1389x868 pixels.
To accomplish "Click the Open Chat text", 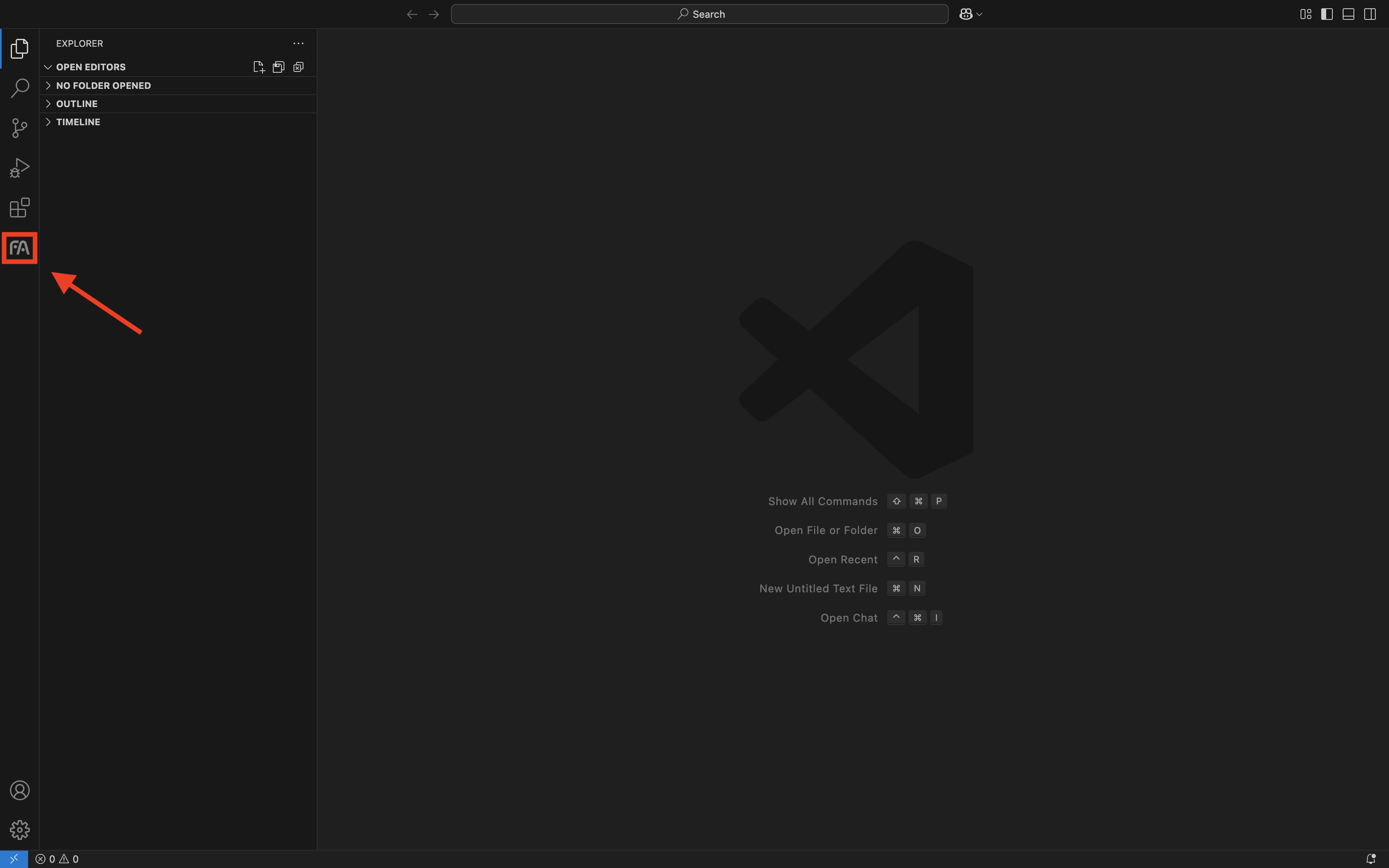I will [849, 618].
